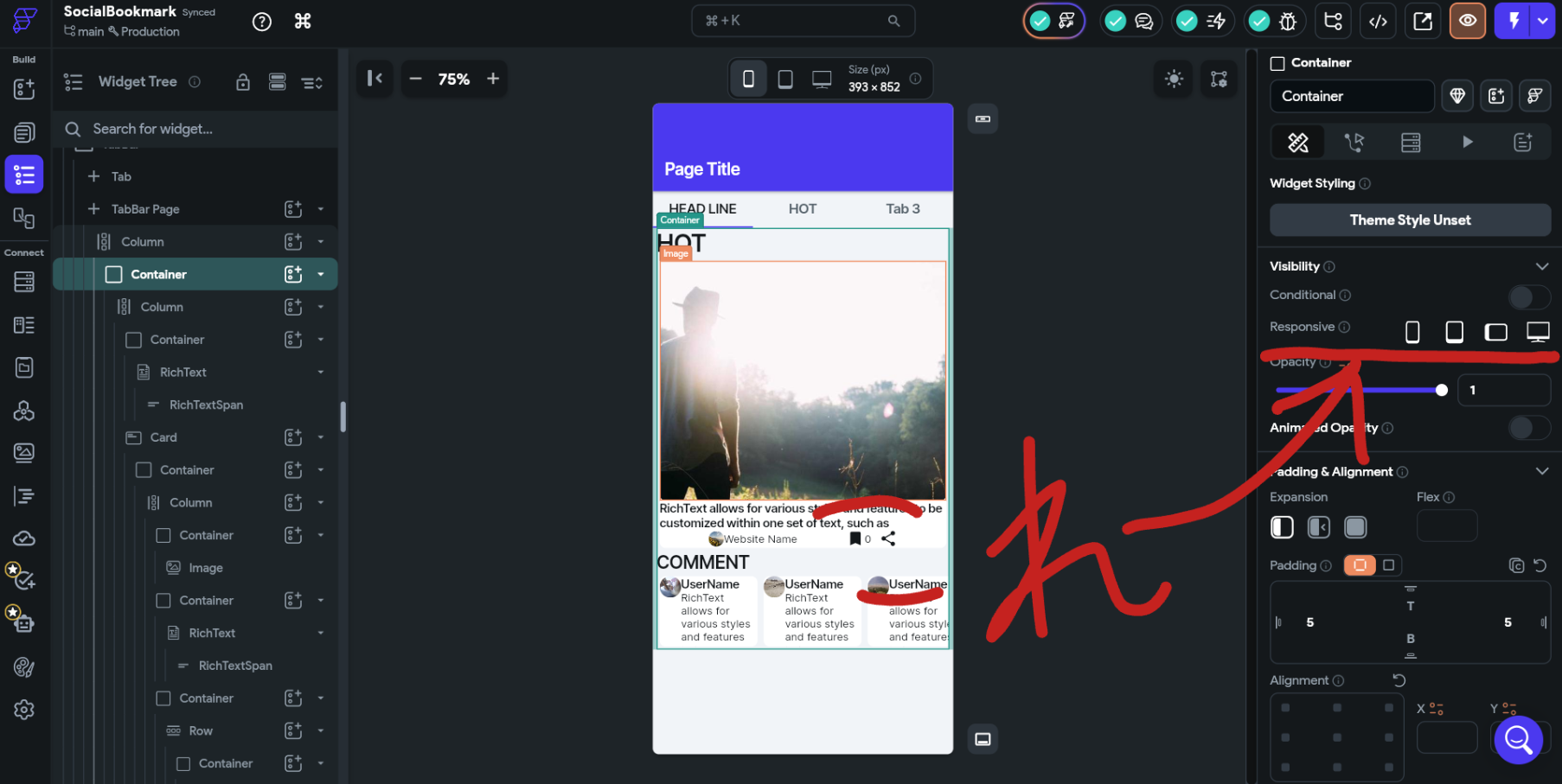Expand the Row item arrow in tree
The image size is (1562, 784).
pos(321,730)
